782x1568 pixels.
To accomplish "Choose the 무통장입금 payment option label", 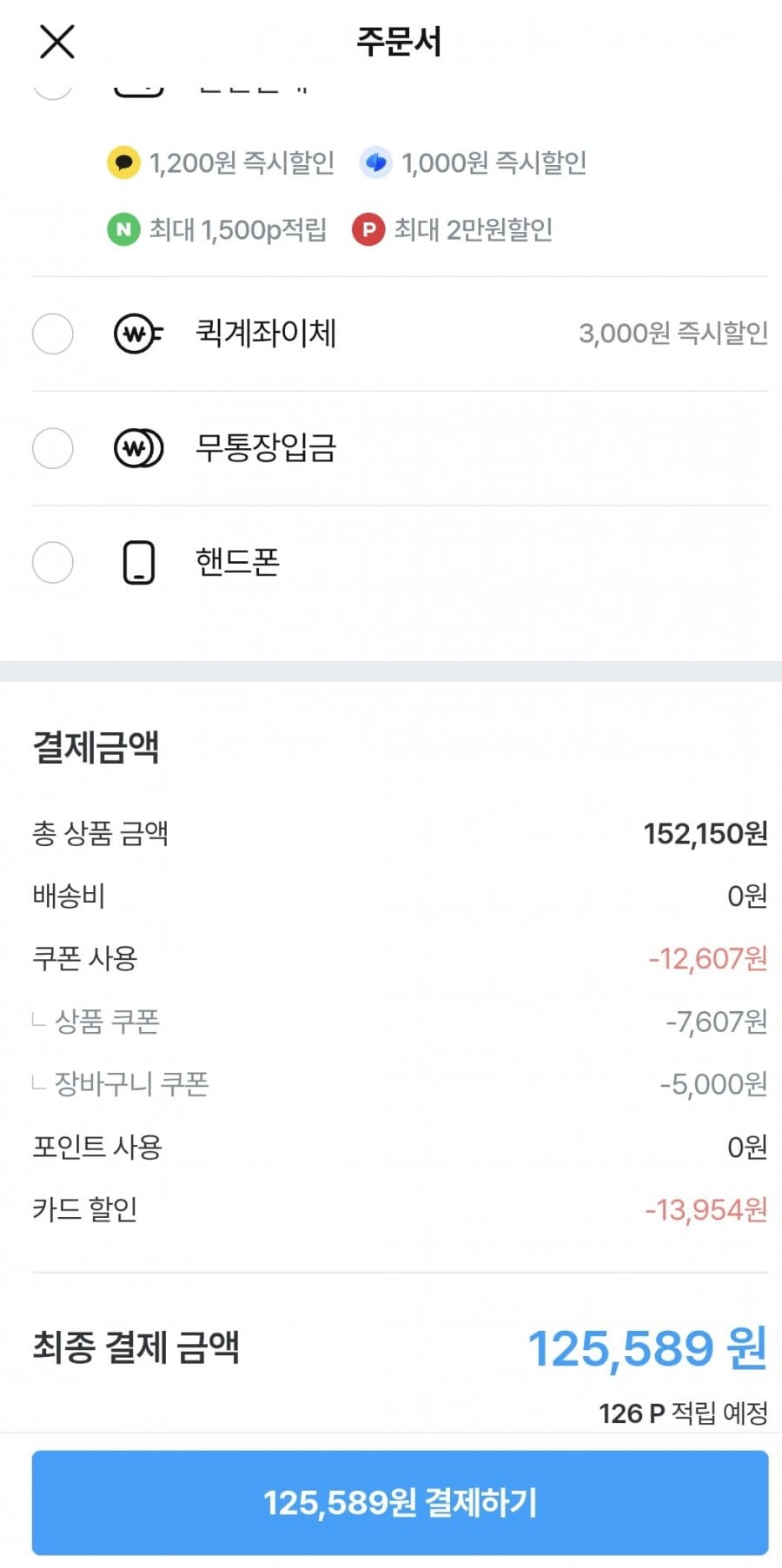I will coord(265,448).
